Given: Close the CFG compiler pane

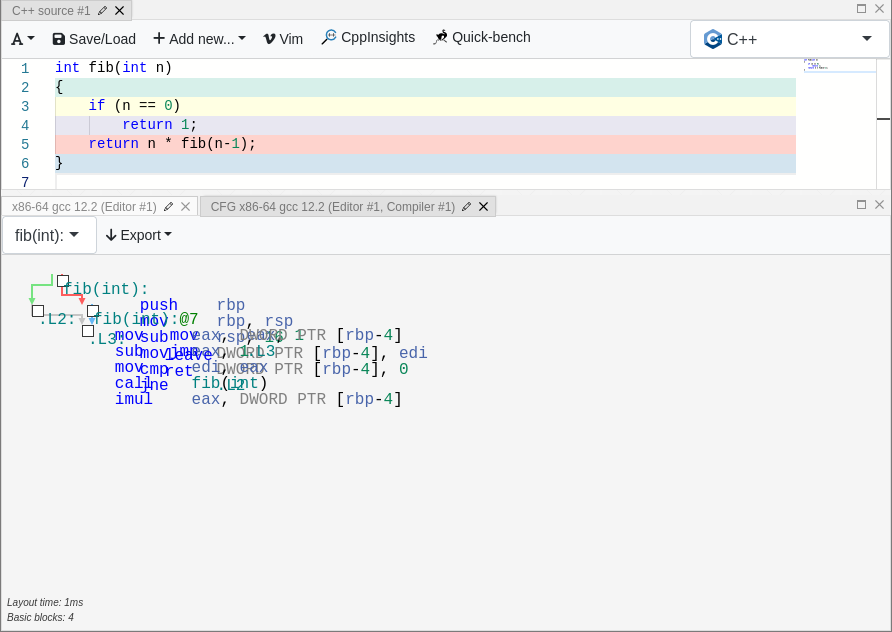Looking at the screenshot, I should pos(483,206).
